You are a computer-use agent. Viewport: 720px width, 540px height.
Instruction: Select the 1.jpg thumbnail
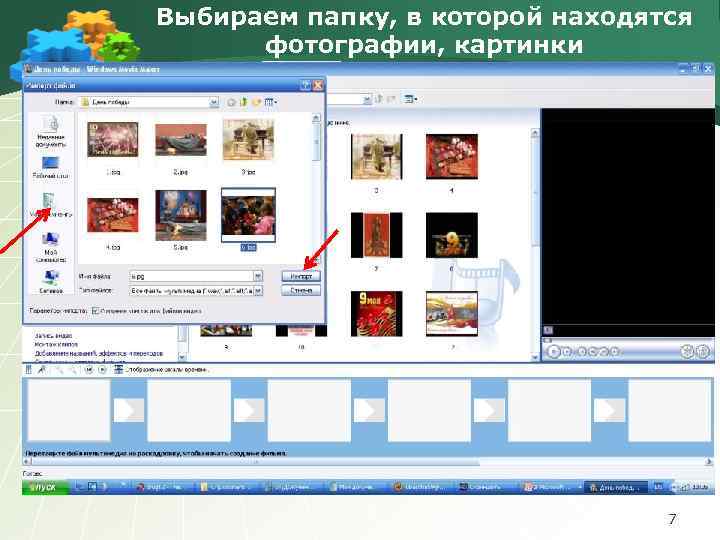(112, 140)
